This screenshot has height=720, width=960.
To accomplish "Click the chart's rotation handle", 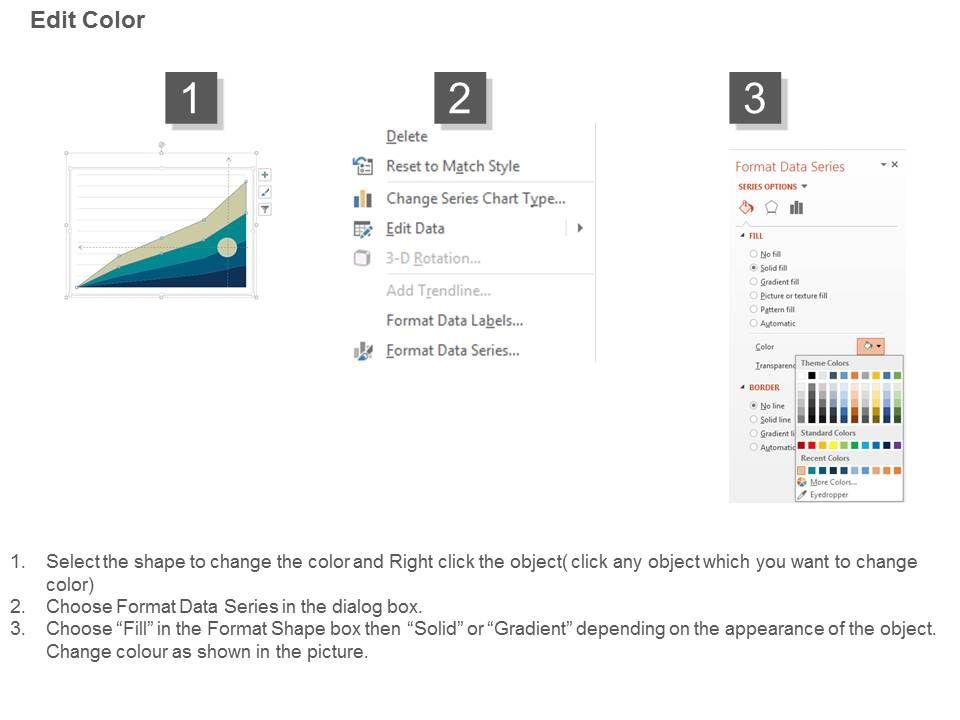I will coord(162,145).
